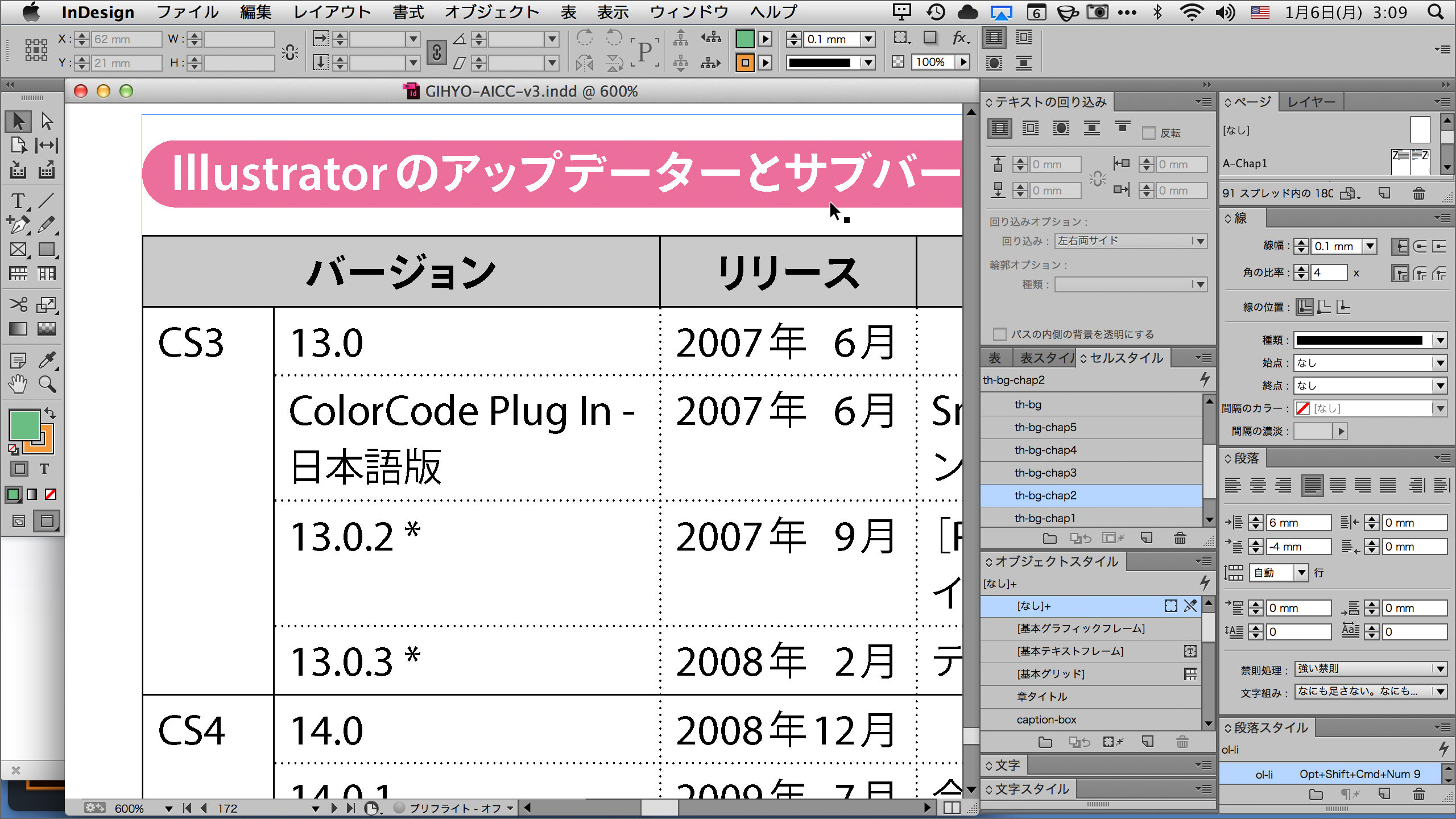The image size is (1456, 819).
Task: Select the Zoom tool
Action: coord(47,384)
